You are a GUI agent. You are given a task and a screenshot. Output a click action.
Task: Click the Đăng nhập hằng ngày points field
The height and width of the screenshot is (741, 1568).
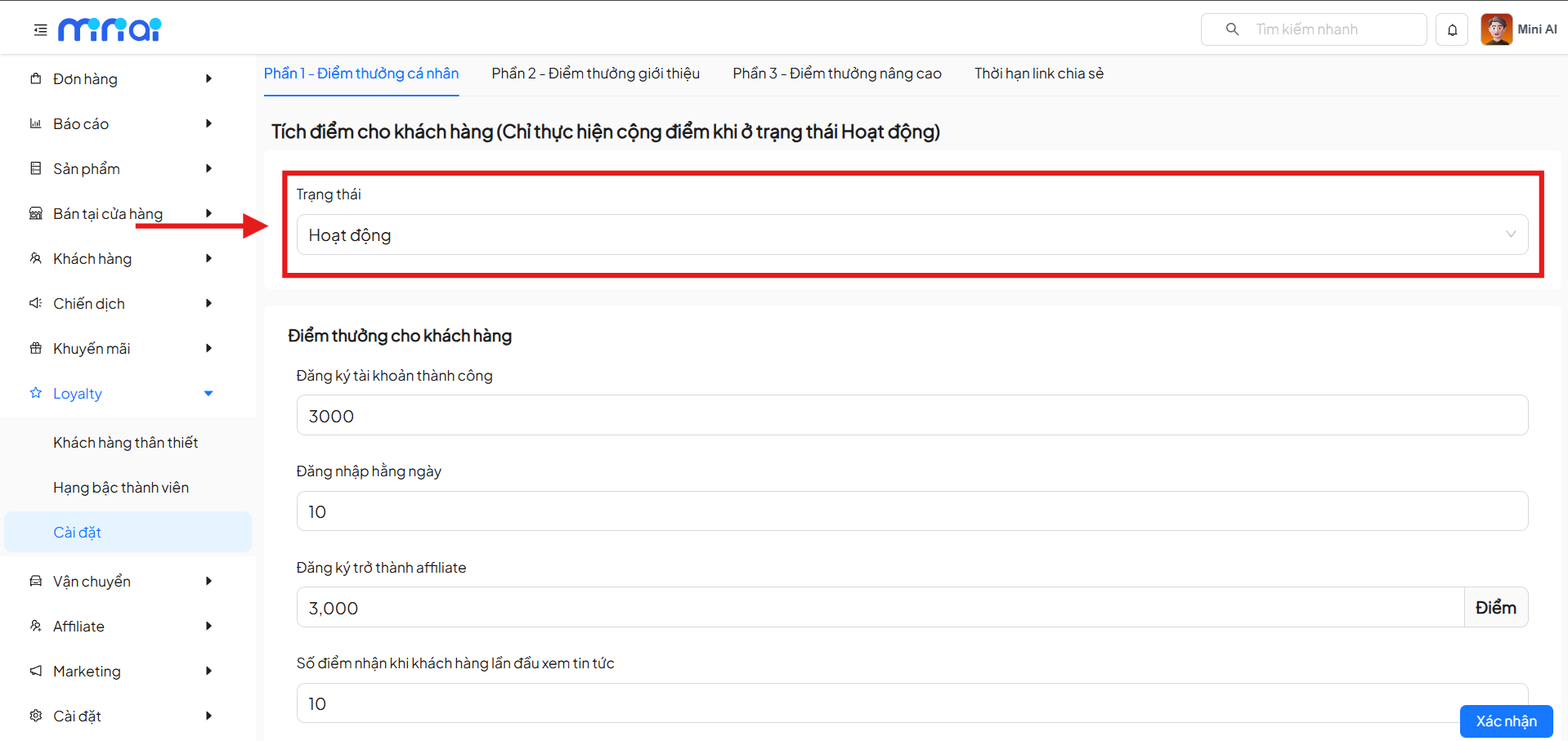912,511
